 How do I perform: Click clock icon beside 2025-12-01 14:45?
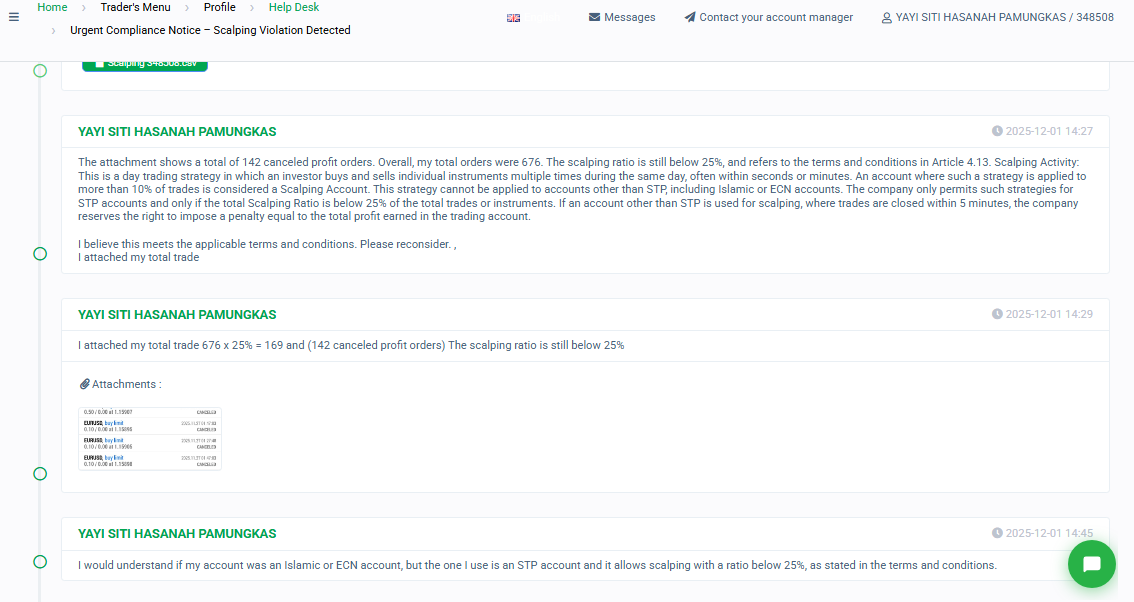click(x=997, y=533)
